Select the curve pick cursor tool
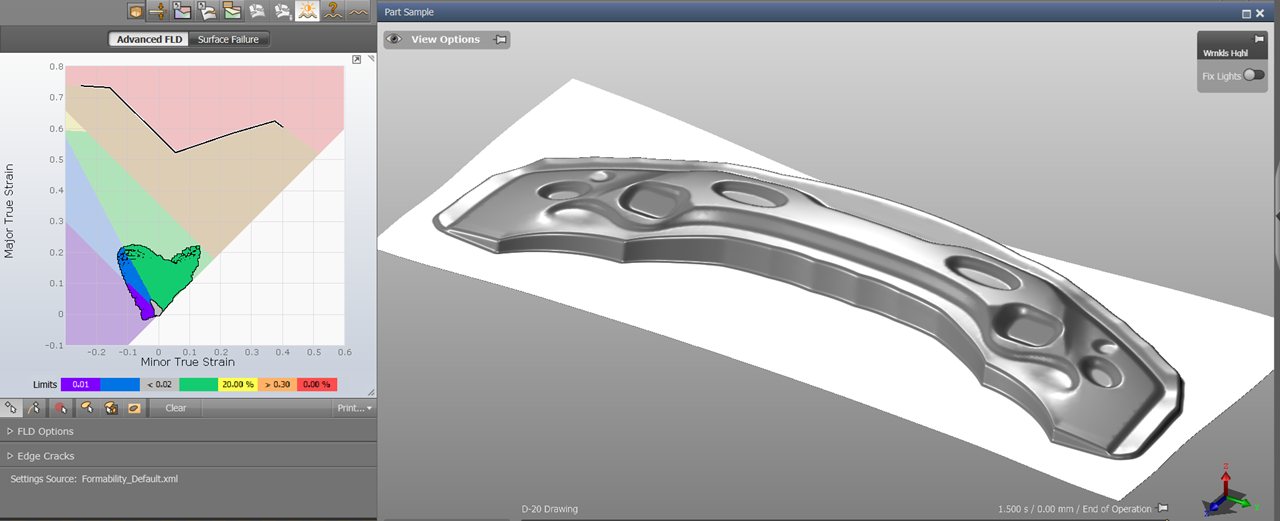Screen dimensions: 1280x521 [36, 408]
